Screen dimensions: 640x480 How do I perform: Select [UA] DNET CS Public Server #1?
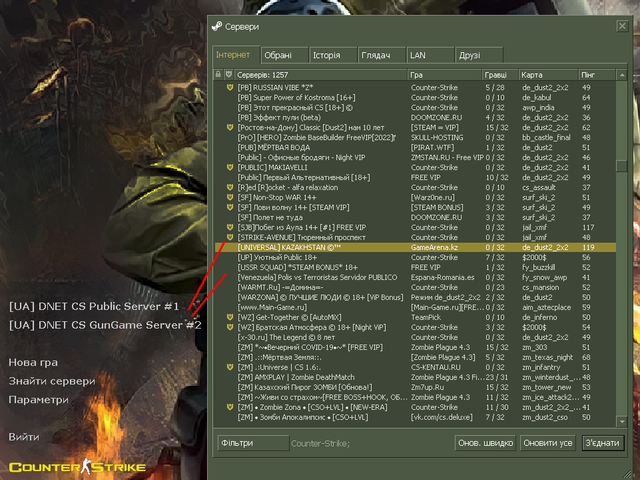click(x=94, y=307)
